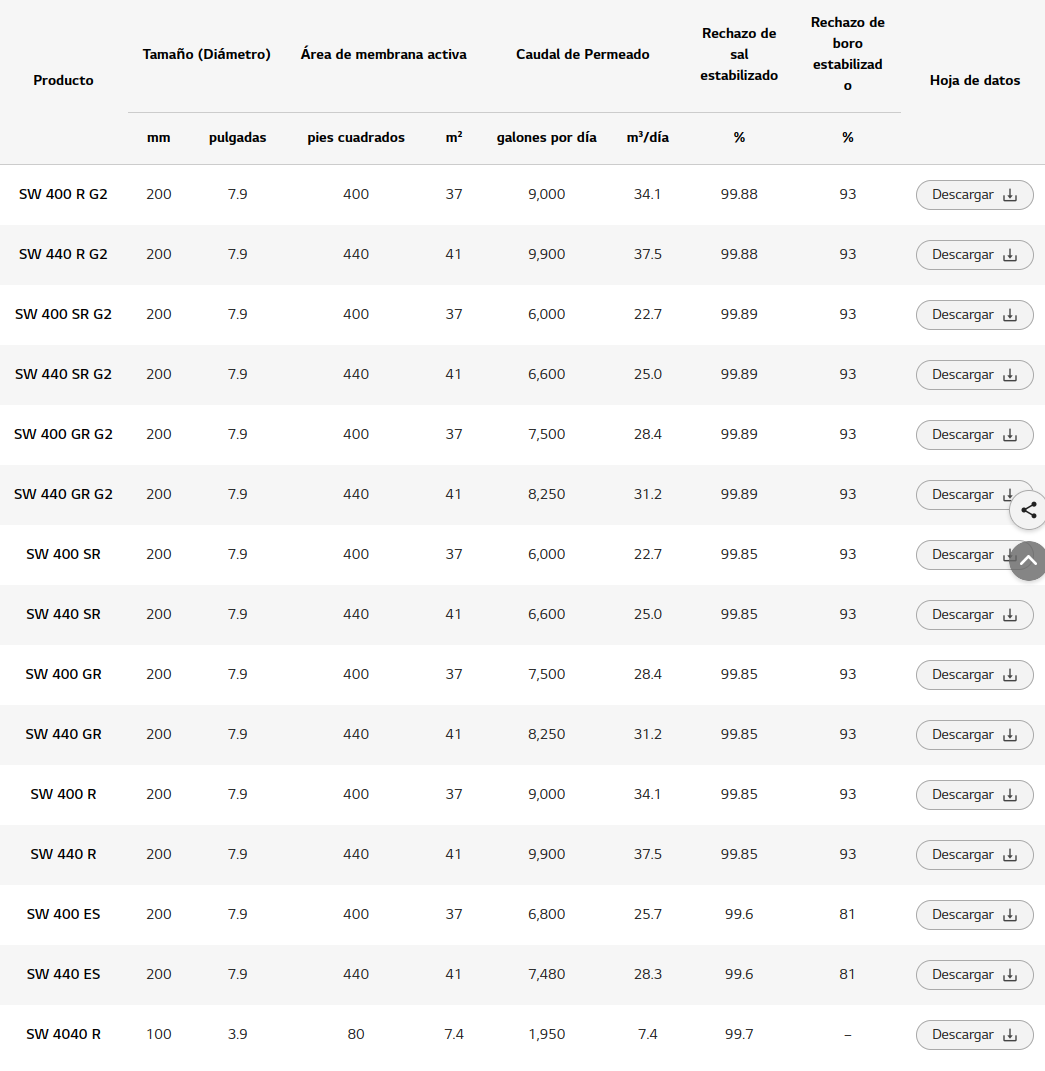Click download icon for SW 440 R G2

[x=1010, y=255]
